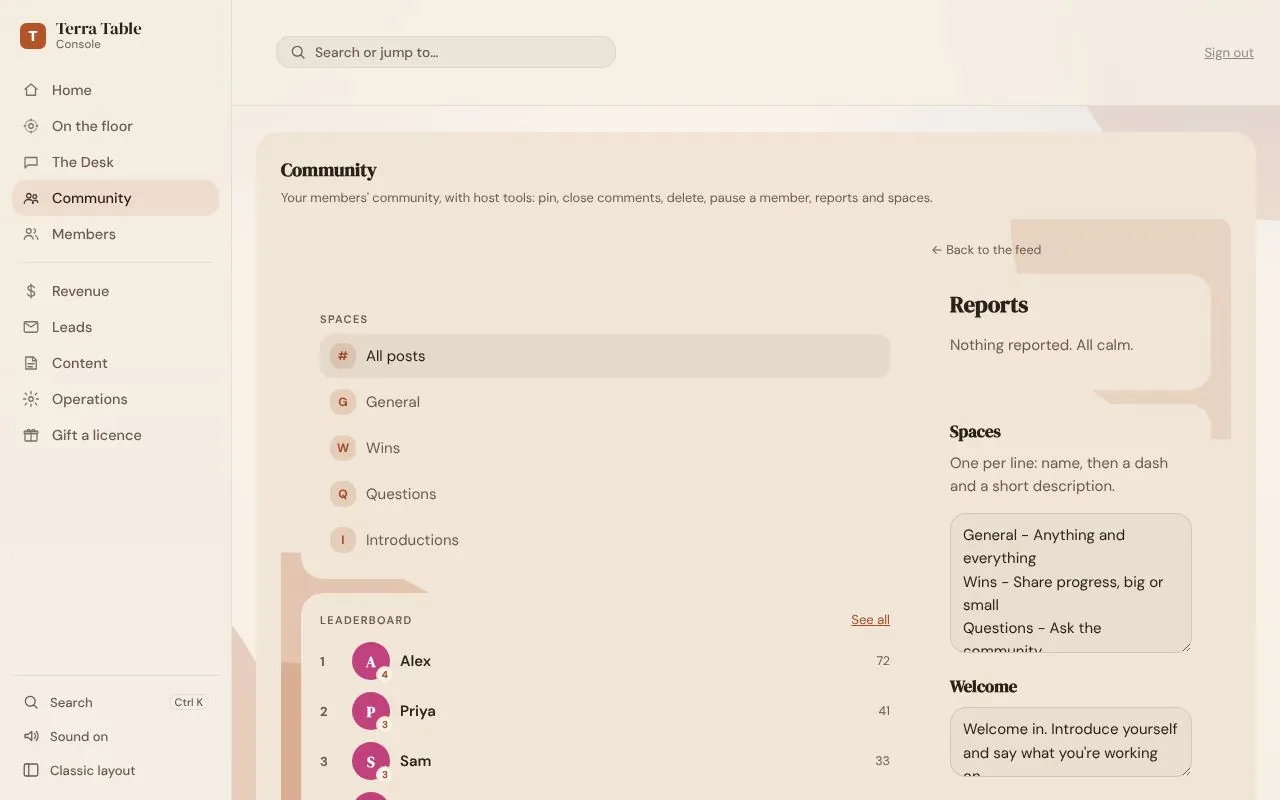The height and width of the screenshot is (800, 1280).
Task: Click Sam's avatar in the leaderboard
Action: [x=371, y=761]
